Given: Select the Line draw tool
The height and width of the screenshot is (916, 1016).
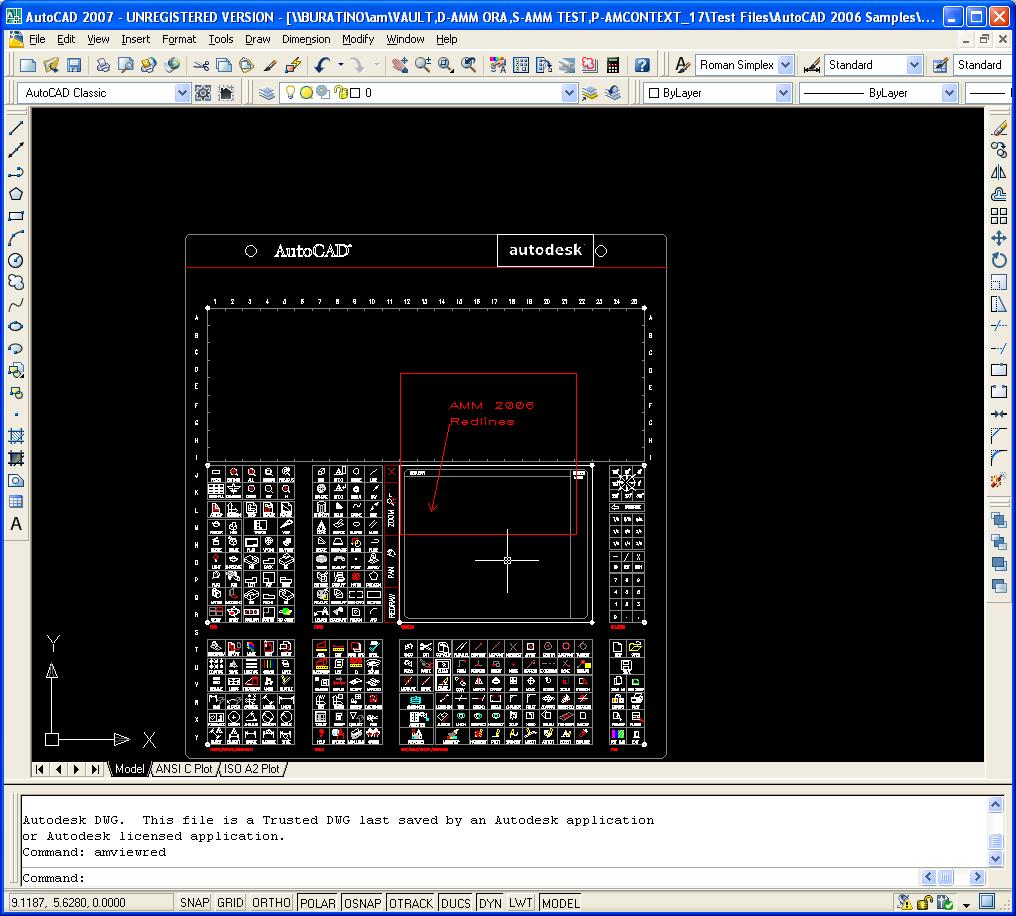Looking at the screenshot, I should (16, 128).
